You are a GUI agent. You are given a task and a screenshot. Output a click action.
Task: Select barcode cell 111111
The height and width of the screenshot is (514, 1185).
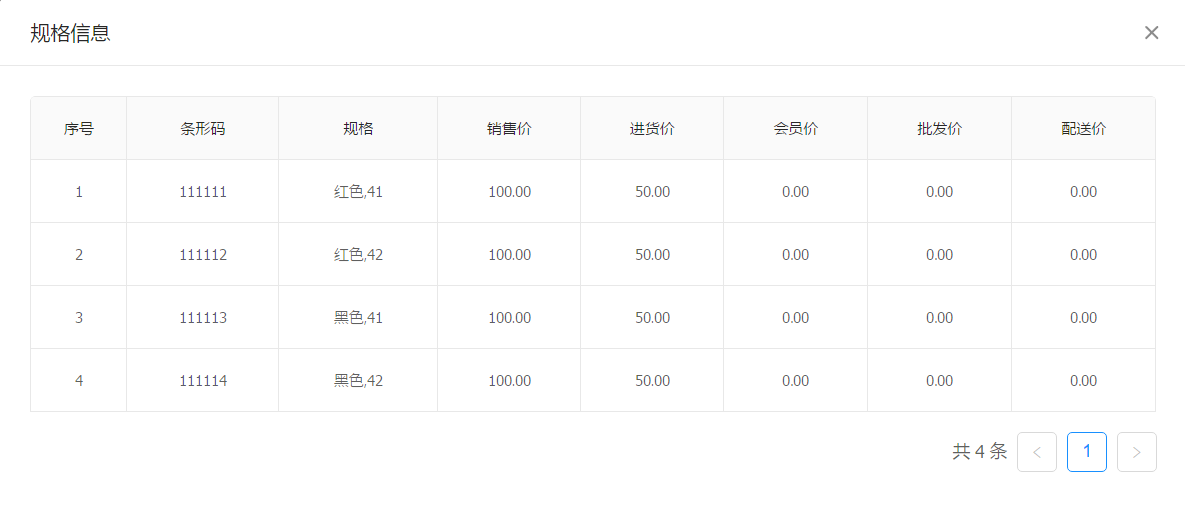[203, 192]
